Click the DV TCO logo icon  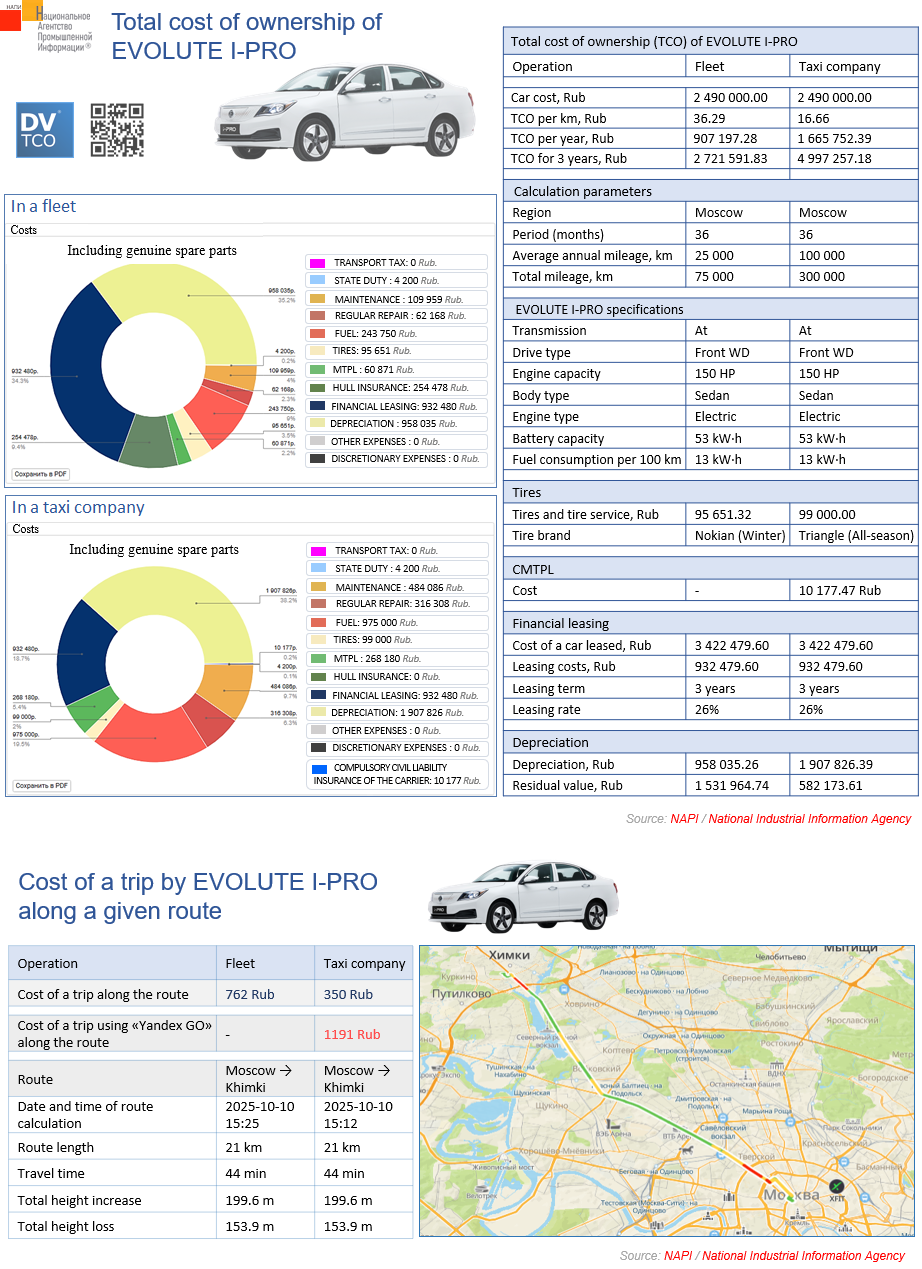(45, 130)
